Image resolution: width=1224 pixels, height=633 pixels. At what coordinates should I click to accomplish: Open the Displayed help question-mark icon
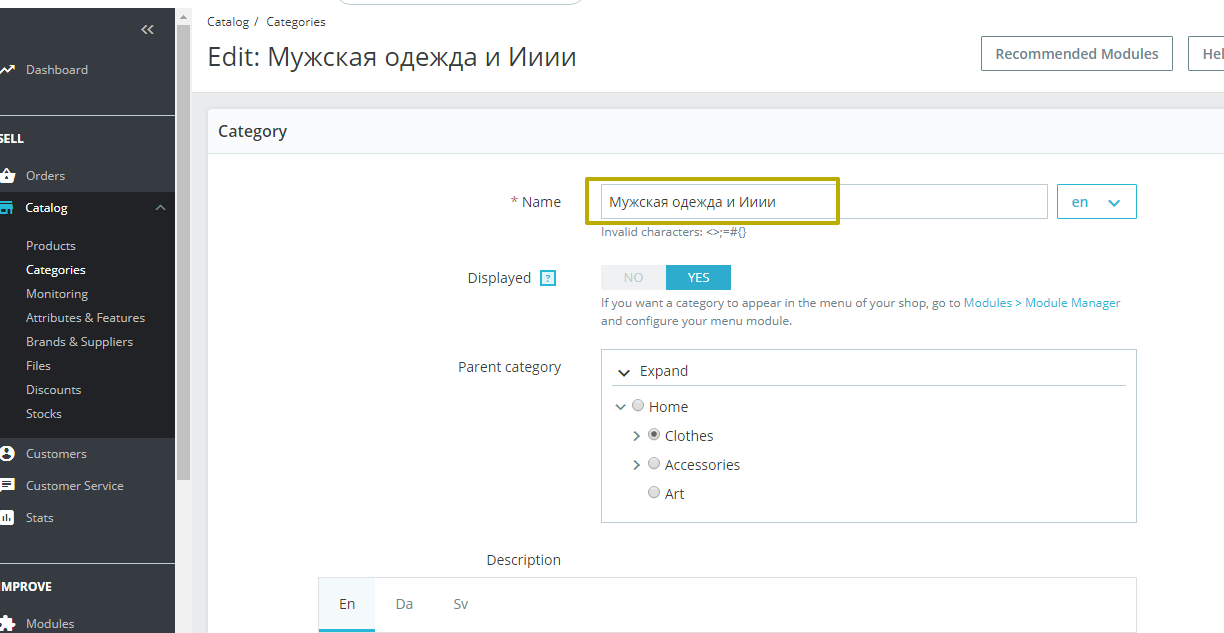pos(548,278)
